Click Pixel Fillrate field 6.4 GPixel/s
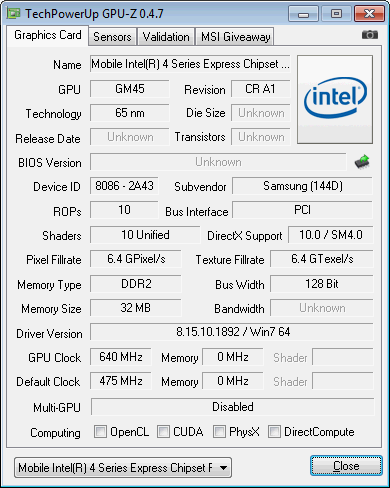This screenshot has width=390, height=488. point(136,259)
